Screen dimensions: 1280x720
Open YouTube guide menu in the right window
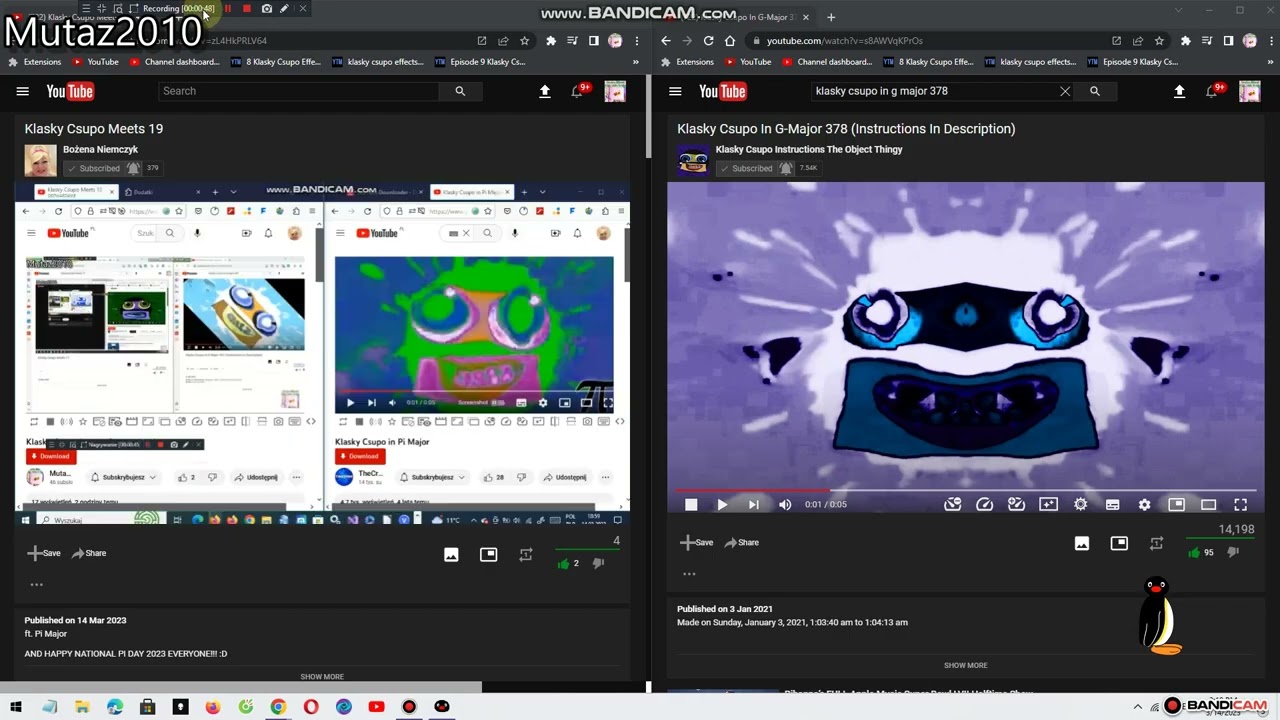[675, 91]
